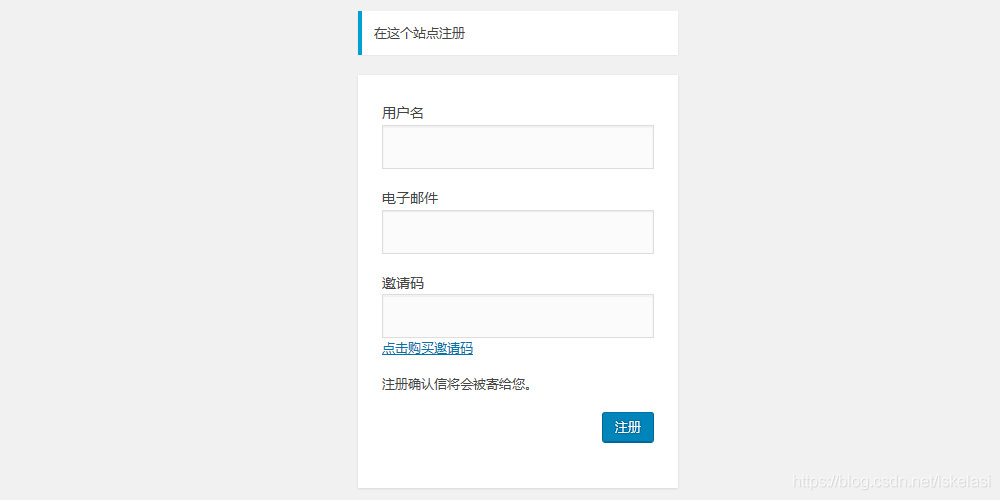
Task: Click the 注册确认信将会被寄给您 message
Action: (x=456, y=384)
